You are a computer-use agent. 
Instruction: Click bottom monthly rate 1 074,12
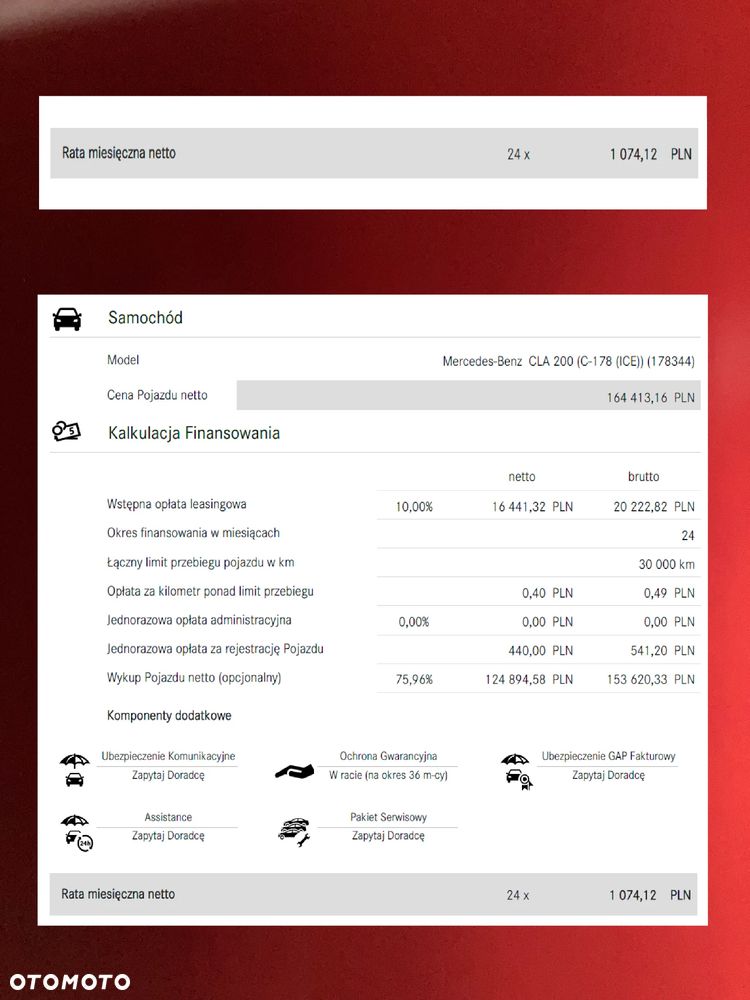[x=633, y=895]
